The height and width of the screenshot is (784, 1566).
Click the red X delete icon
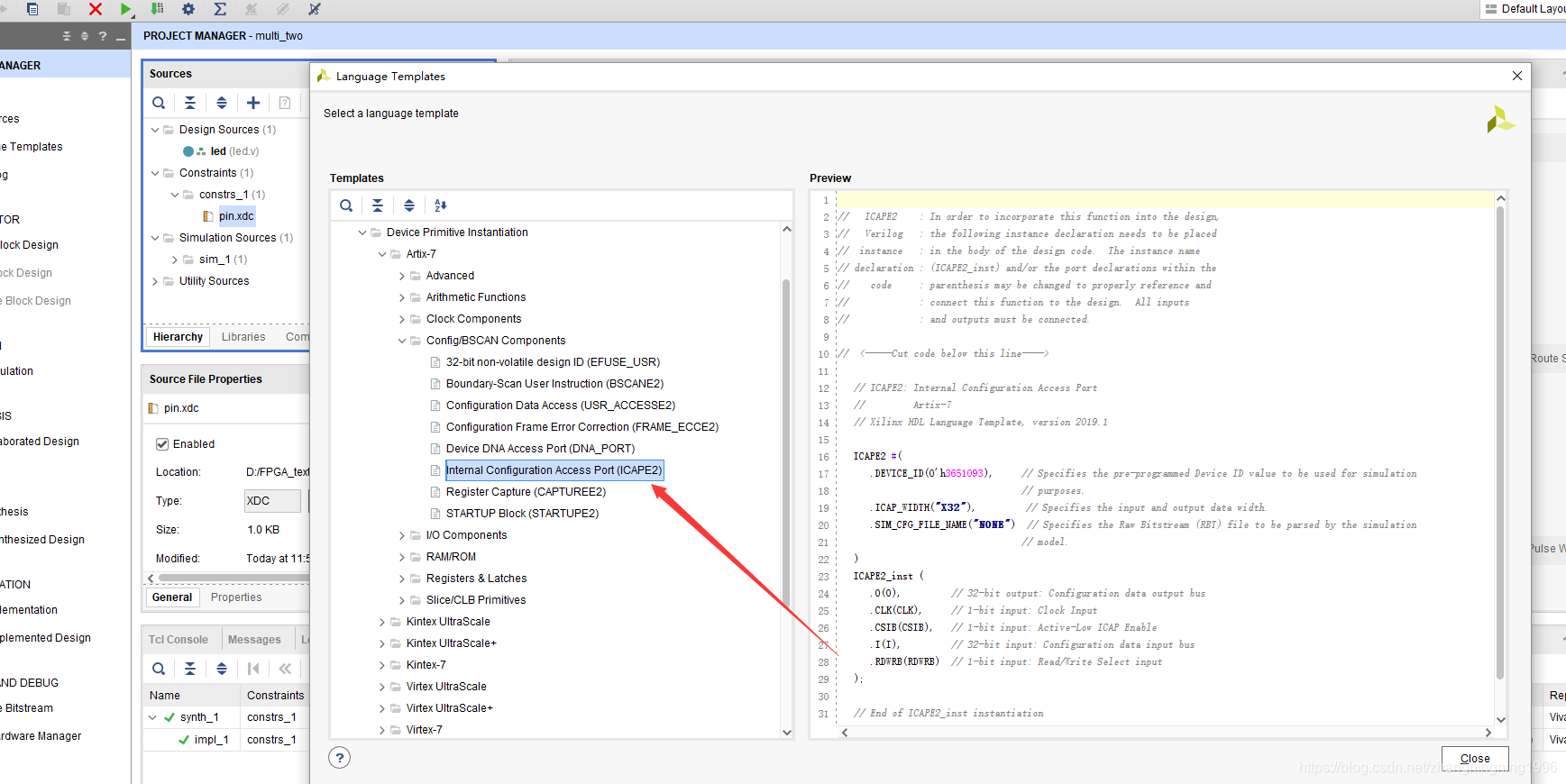point(96,9)
